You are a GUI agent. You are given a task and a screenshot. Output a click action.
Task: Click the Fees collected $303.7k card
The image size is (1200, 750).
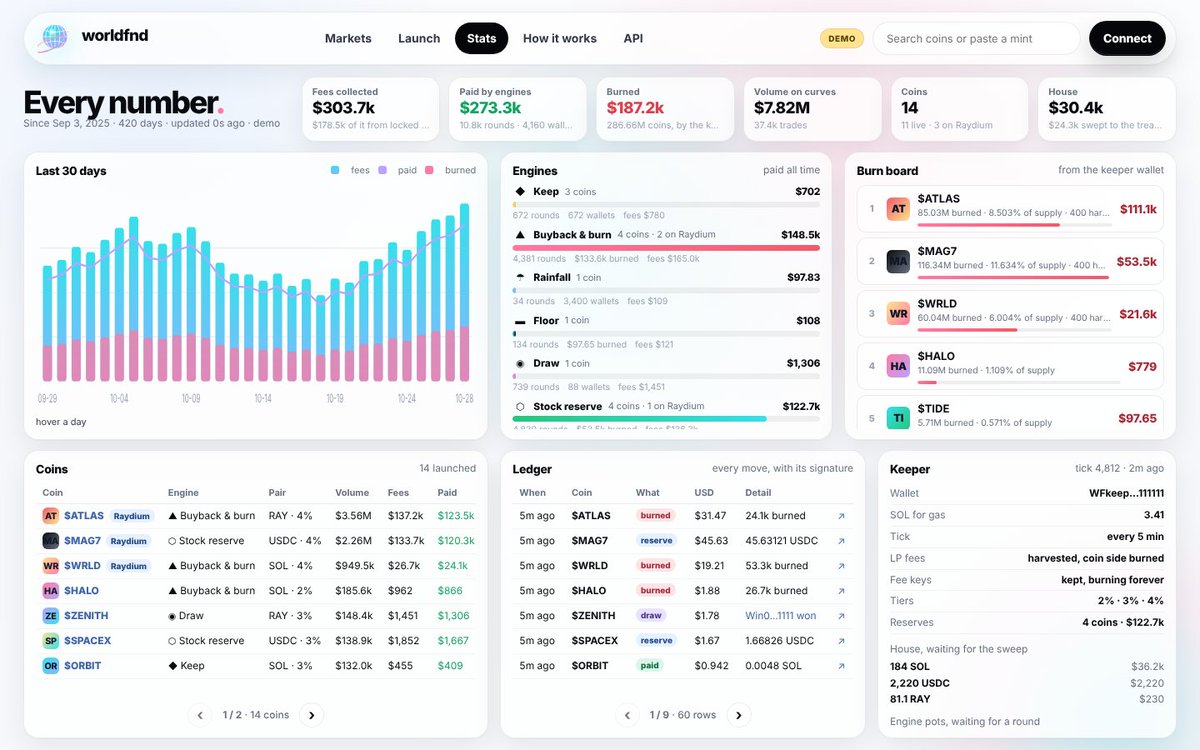370,109
